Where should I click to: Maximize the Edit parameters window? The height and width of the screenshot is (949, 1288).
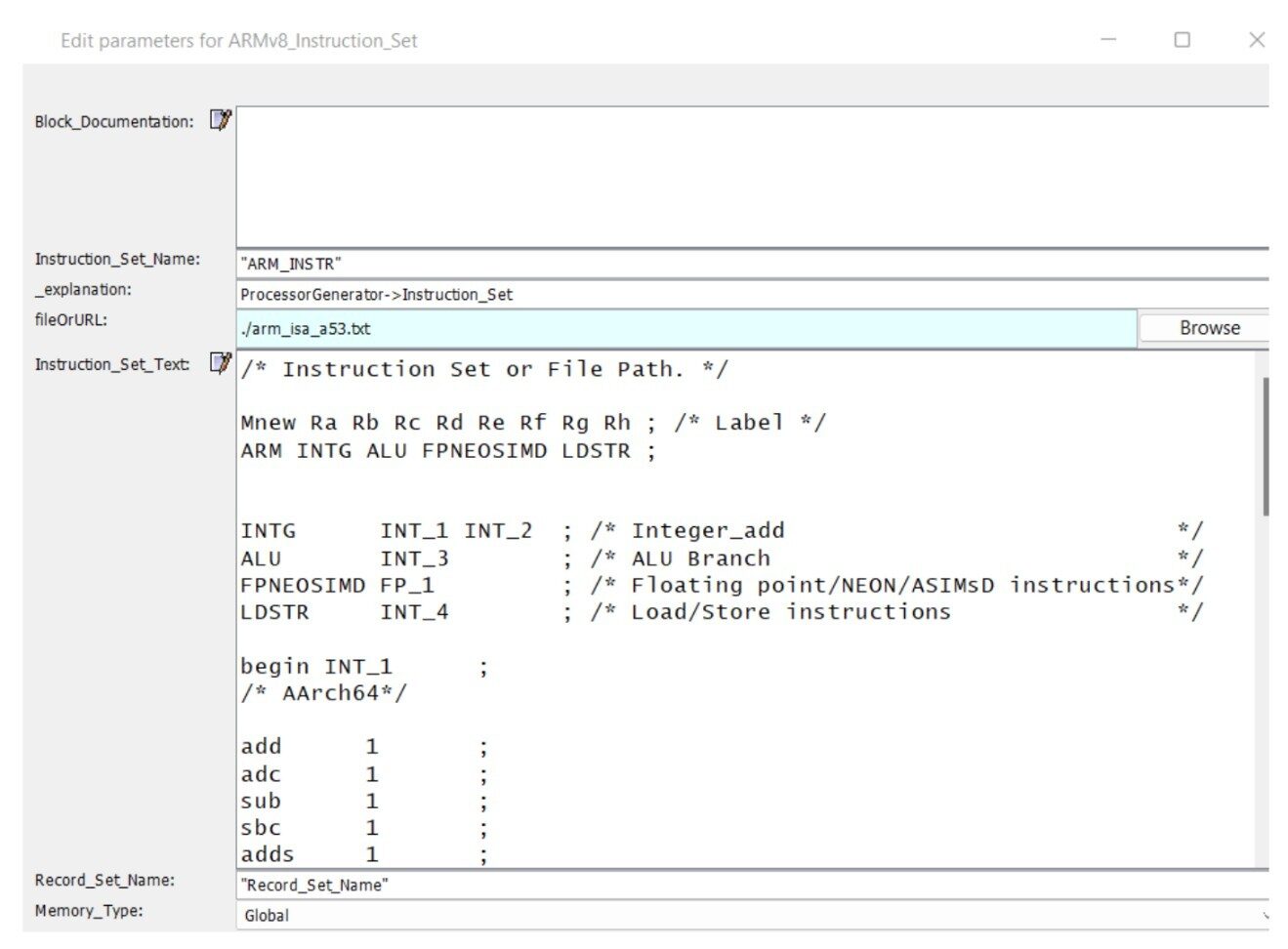click(1182, 40)
